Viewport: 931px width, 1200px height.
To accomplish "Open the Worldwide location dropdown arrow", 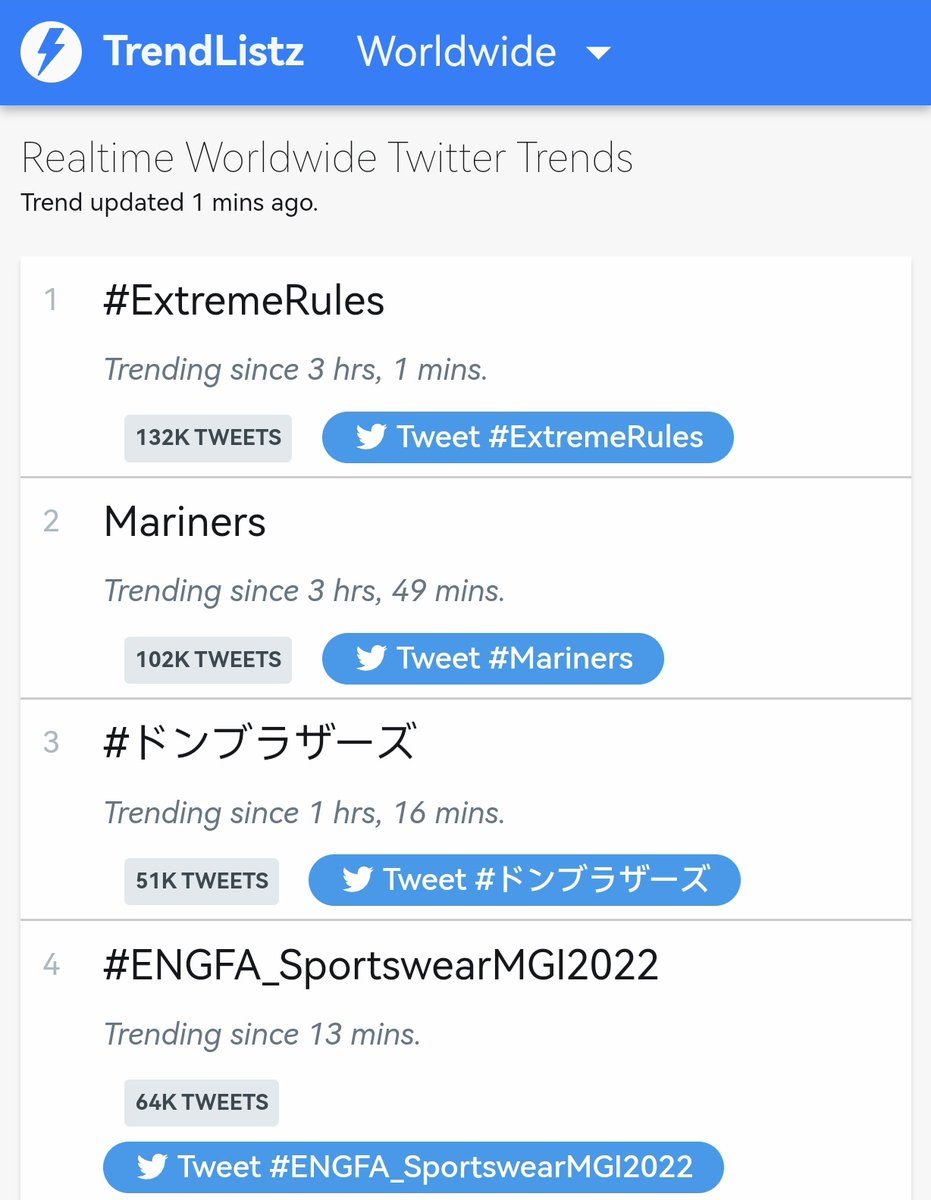I will point(598,53).
